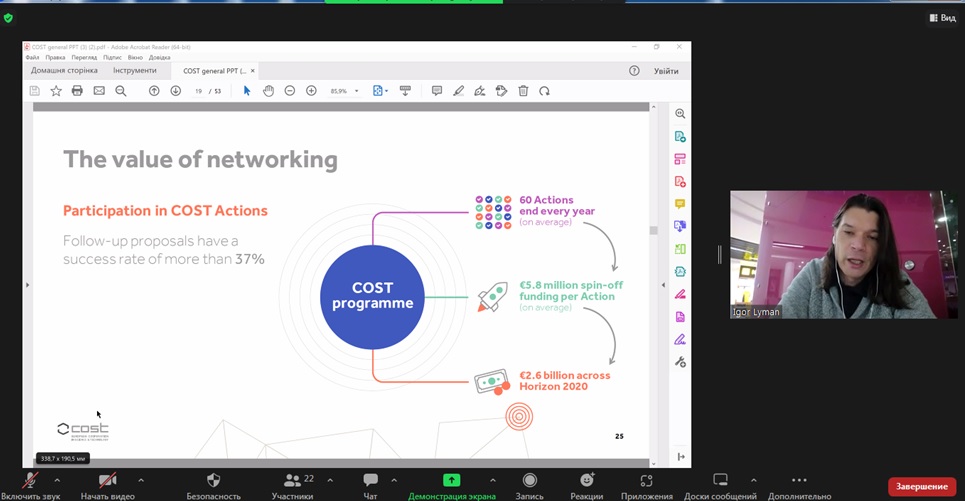This screenshot has width=965, height=501.
Task: Collapse the right tools panel arrow
Action: (x=681, y=457)
